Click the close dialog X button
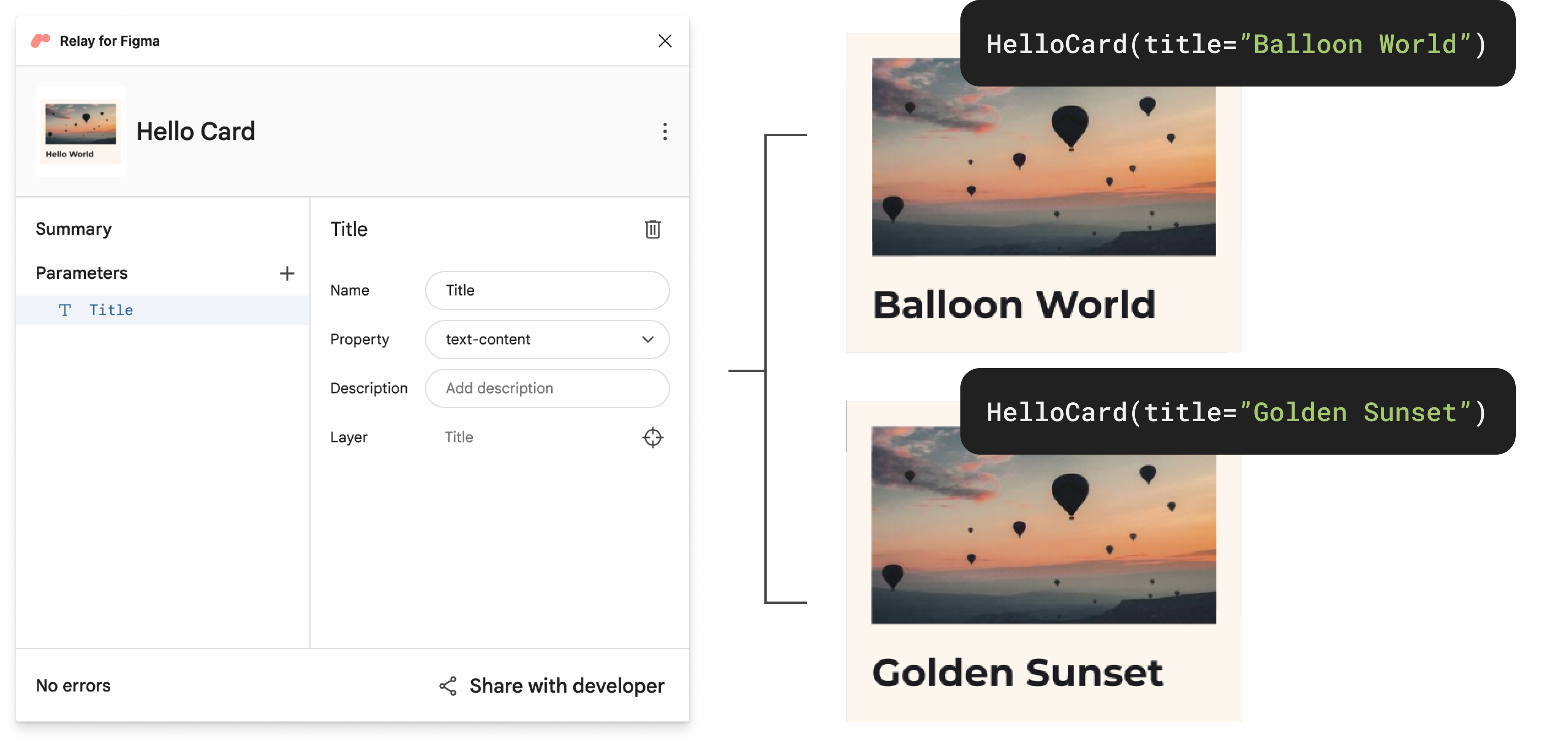1568x746 pixels. (x=664, y=40)
